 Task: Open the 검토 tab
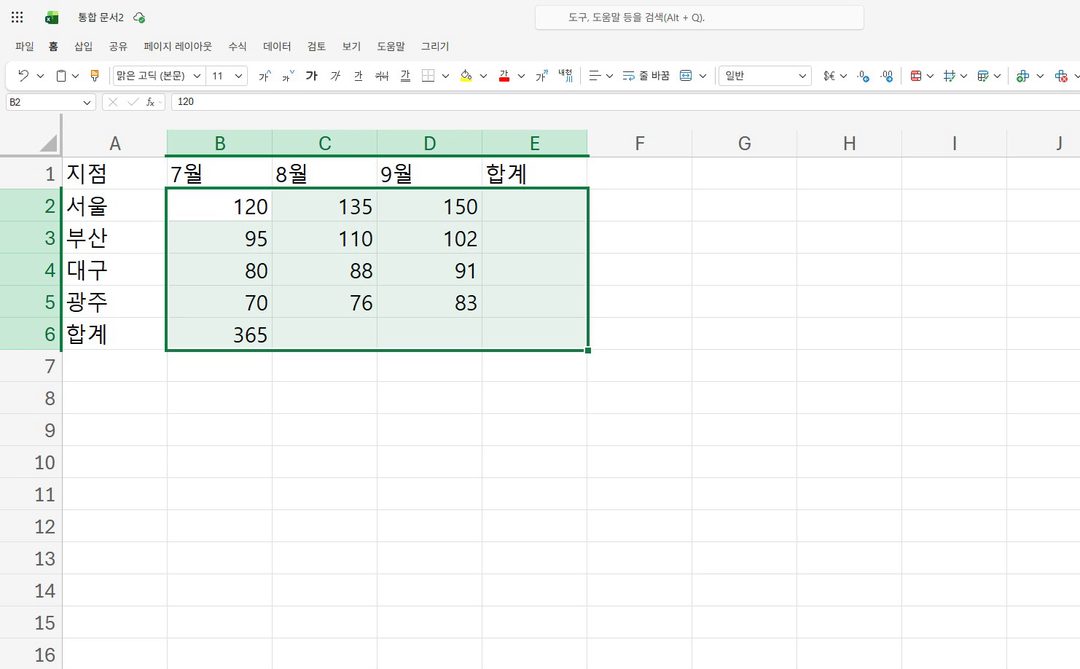click(x=316, y=46)
